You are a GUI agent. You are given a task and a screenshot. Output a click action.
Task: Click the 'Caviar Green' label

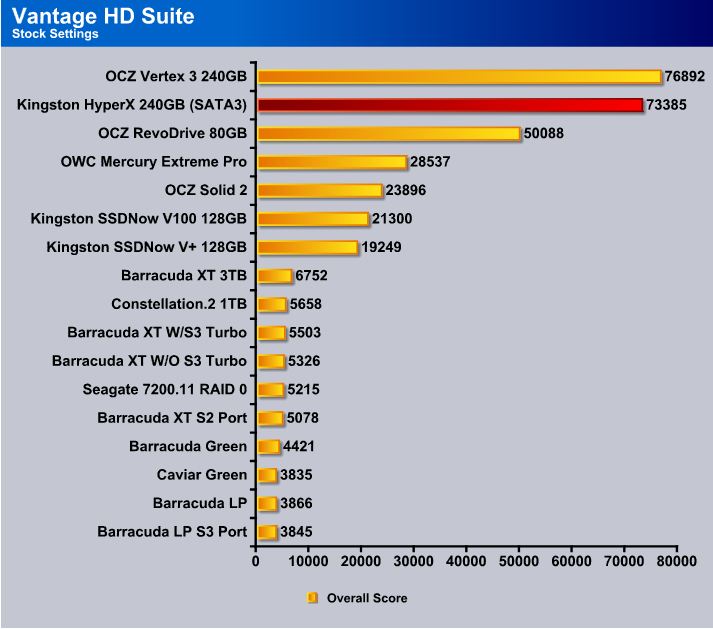coord(202,475)
